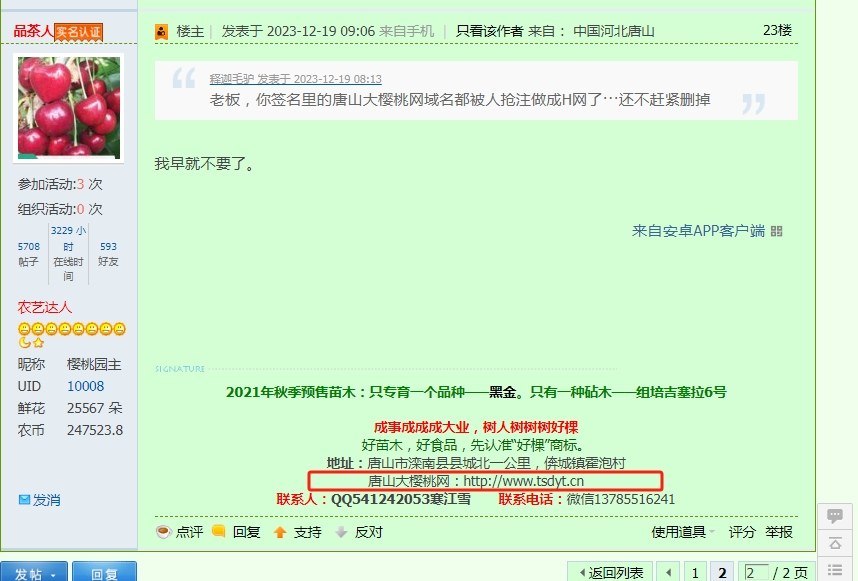
Task: Click the scroll-to-top arrow icon
Action: point(835,543)
